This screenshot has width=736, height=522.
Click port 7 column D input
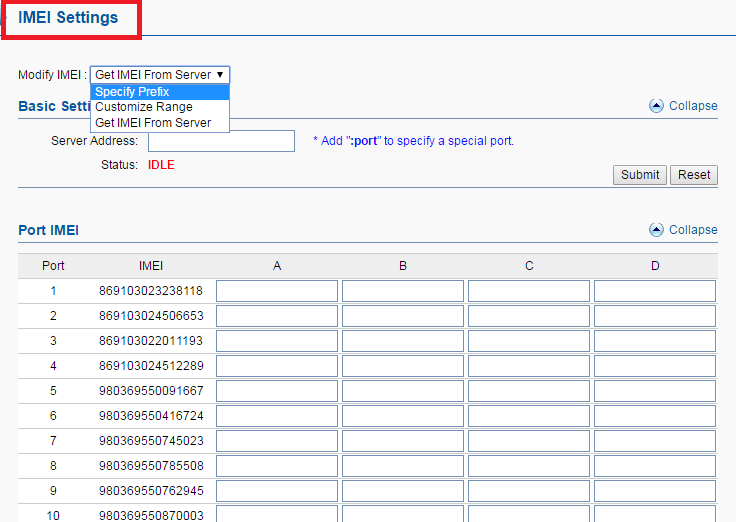pyautogui.click(x=655, y=441)
